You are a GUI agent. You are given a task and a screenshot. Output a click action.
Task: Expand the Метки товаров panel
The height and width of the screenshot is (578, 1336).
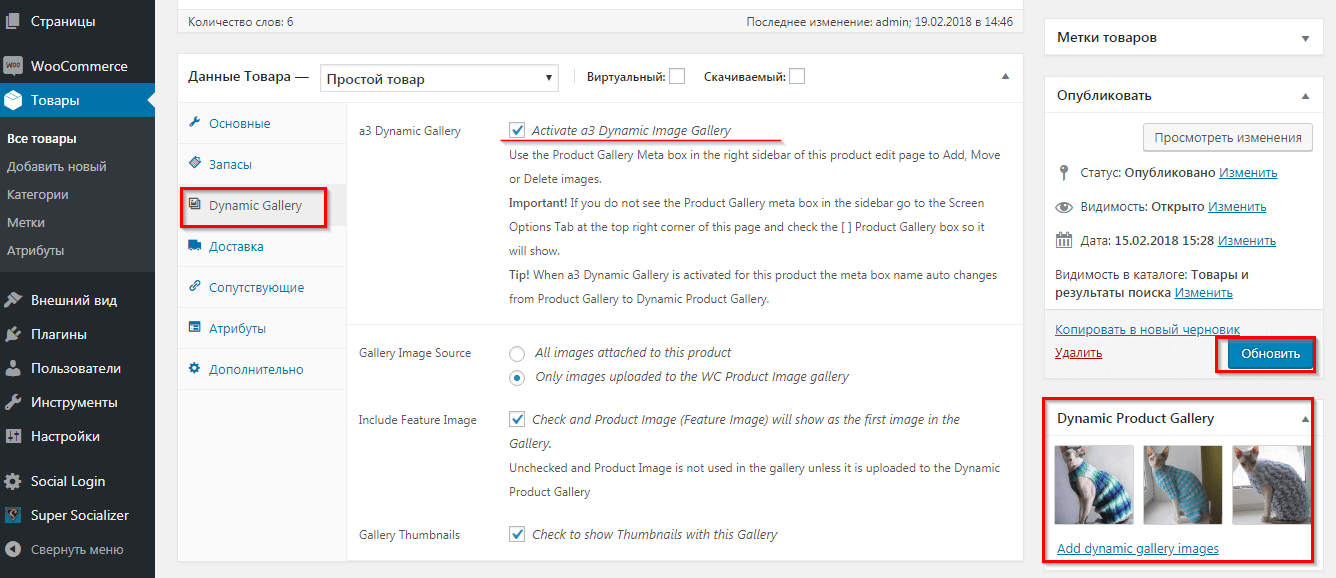click(x=1305, y=38)
